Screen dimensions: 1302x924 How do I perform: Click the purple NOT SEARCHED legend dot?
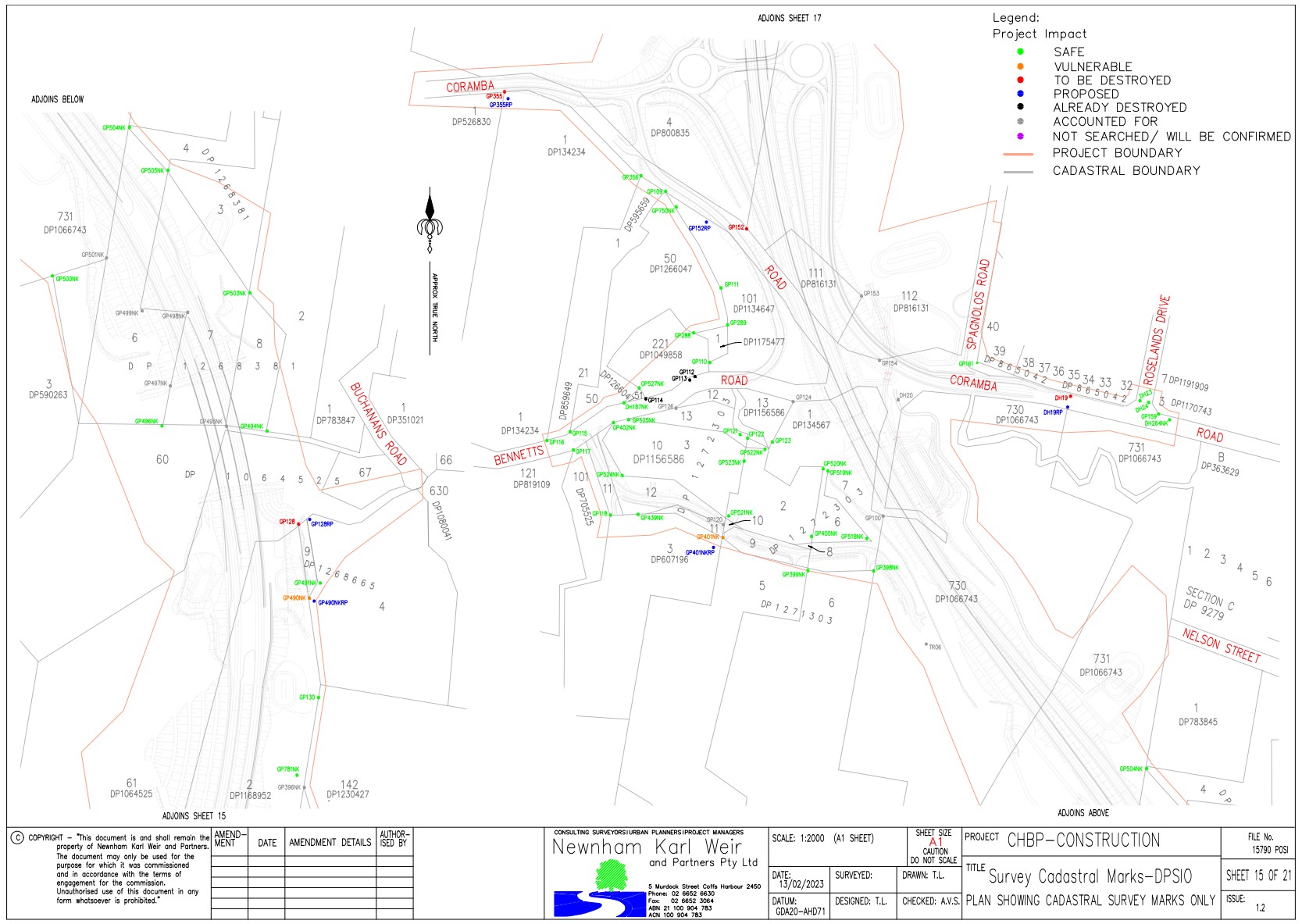[x=1020, y=136]
